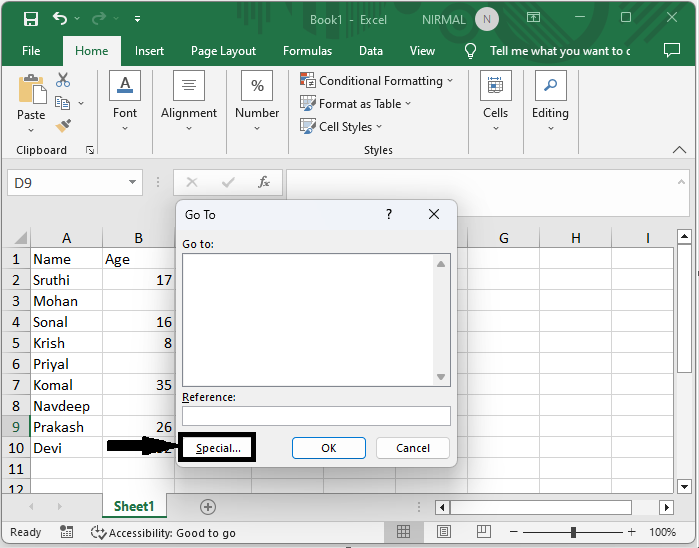Open Conditional Formatting menu

[x=376, y=81]
